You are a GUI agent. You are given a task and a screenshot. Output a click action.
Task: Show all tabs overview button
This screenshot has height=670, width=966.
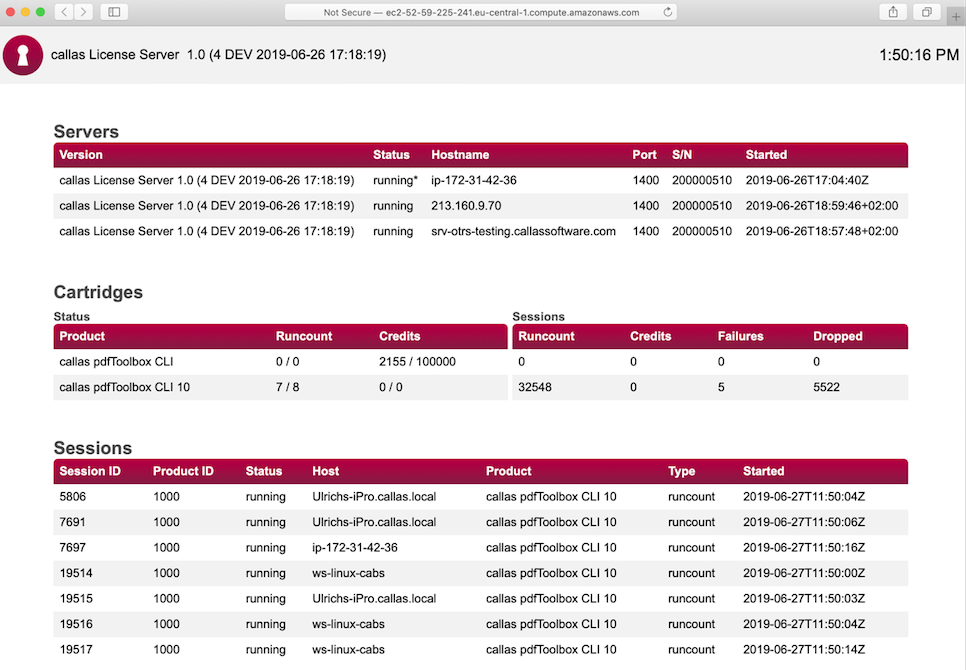pos(927,12)
